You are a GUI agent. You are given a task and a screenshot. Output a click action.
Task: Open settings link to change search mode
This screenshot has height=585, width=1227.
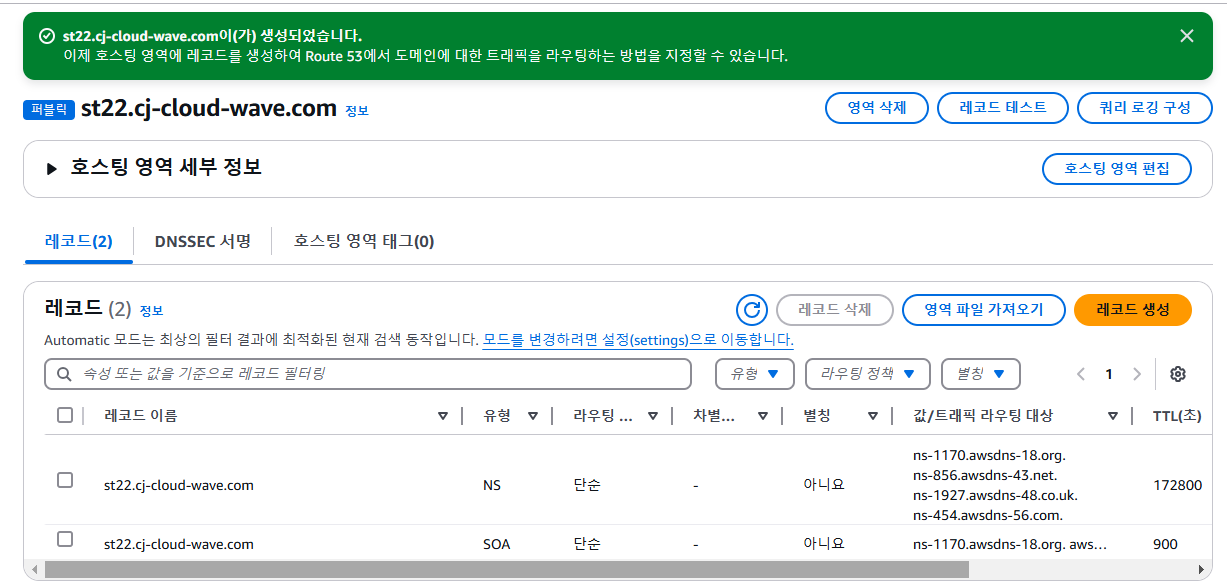[x=638, y=340]
